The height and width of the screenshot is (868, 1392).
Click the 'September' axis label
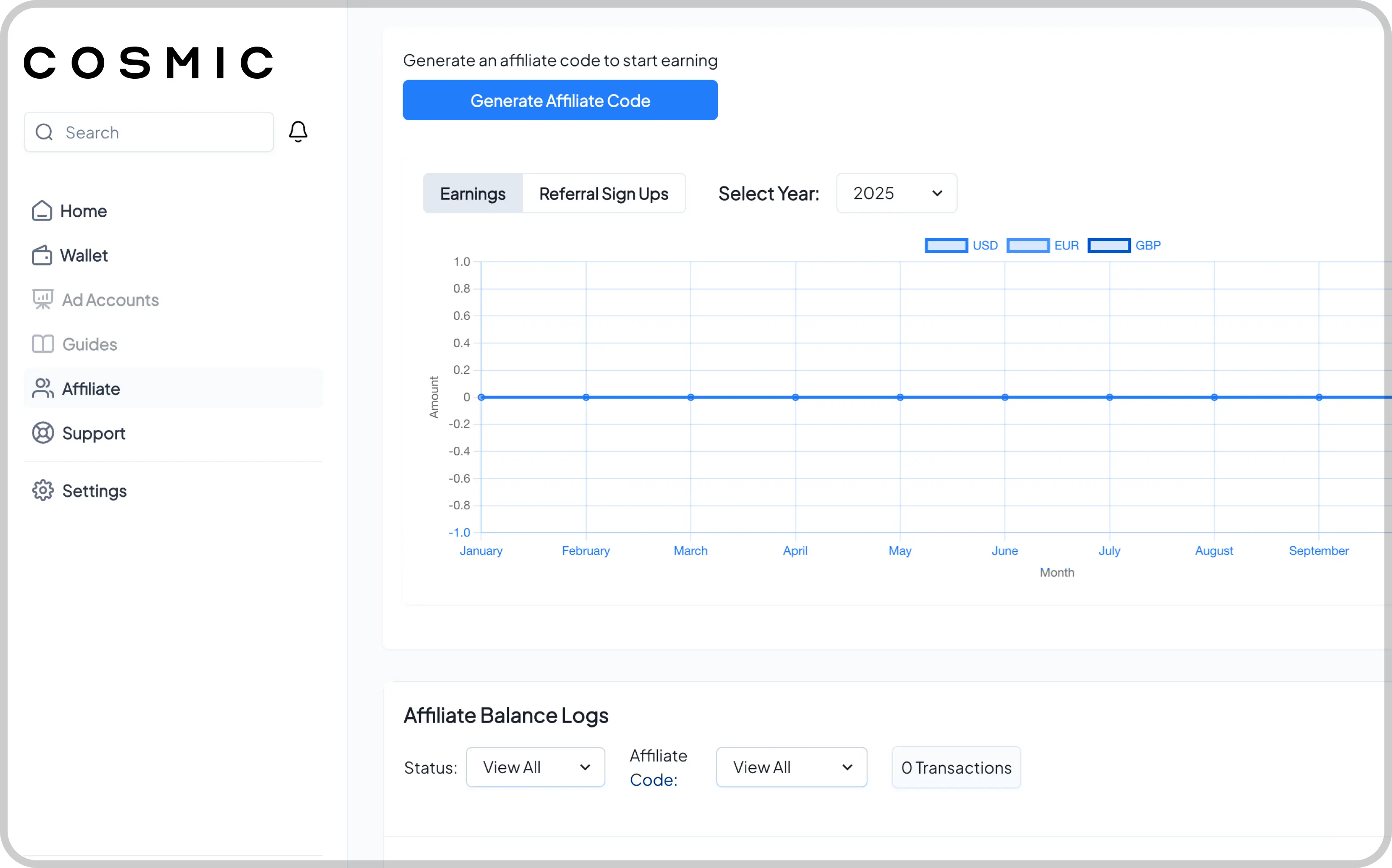[1318, 550]
